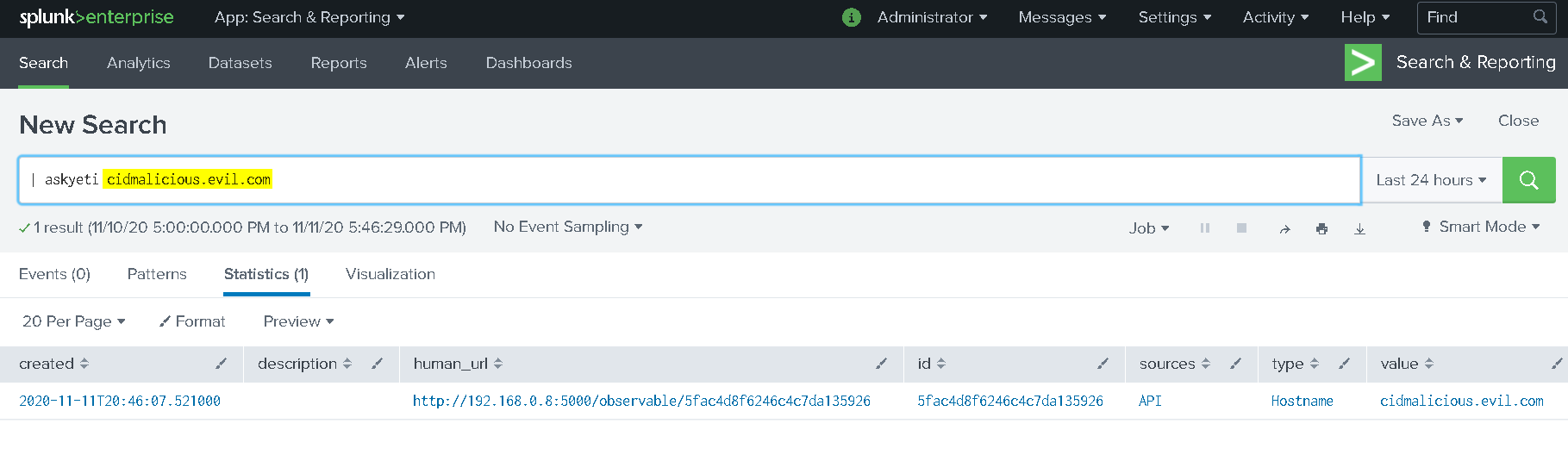
Task: Open the Settings dropdown
Action: [1174, 17]
